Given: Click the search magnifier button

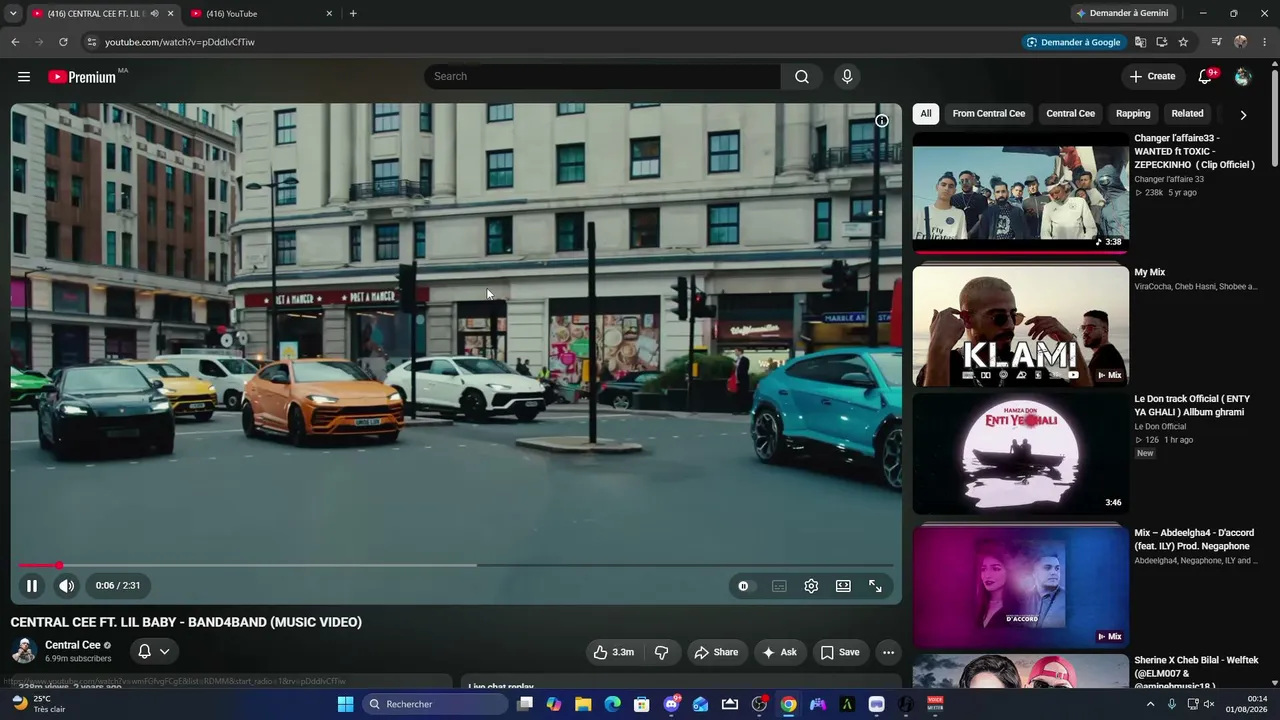Looking at the screenshot, I should 802,77.
